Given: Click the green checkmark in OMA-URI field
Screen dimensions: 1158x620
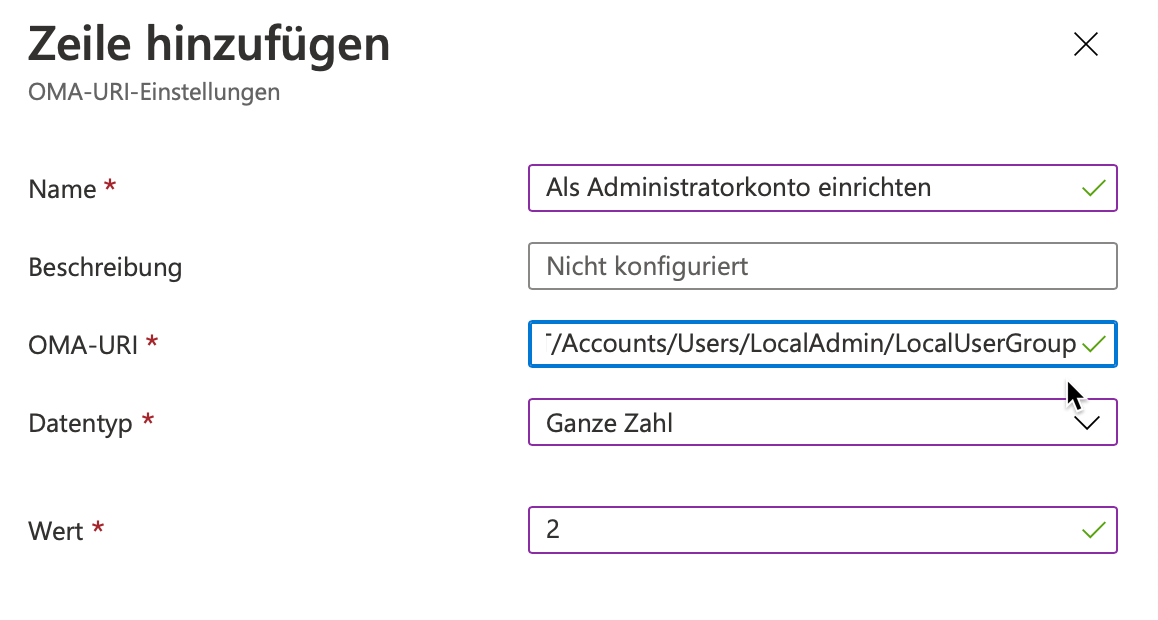Looking at the screenshot, I should 1094,344.
